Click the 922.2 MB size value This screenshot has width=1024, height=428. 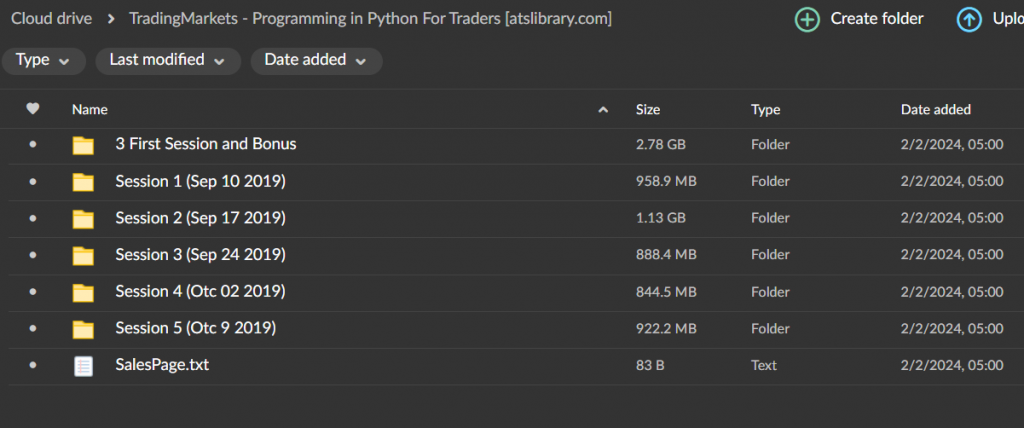click(666, 328)
